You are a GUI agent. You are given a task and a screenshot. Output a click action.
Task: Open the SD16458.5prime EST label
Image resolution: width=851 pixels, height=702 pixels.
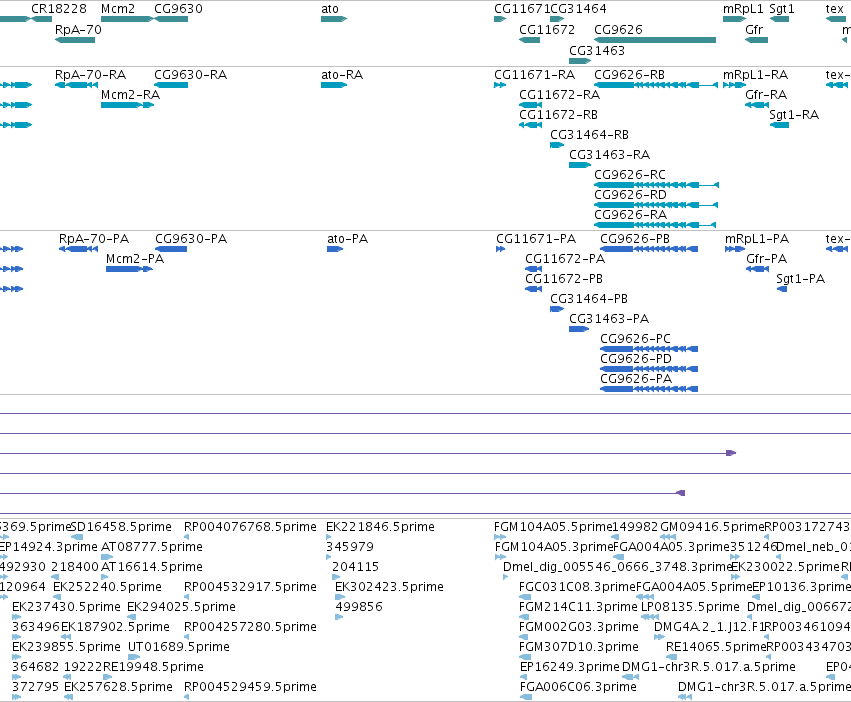tap(121, 527)
